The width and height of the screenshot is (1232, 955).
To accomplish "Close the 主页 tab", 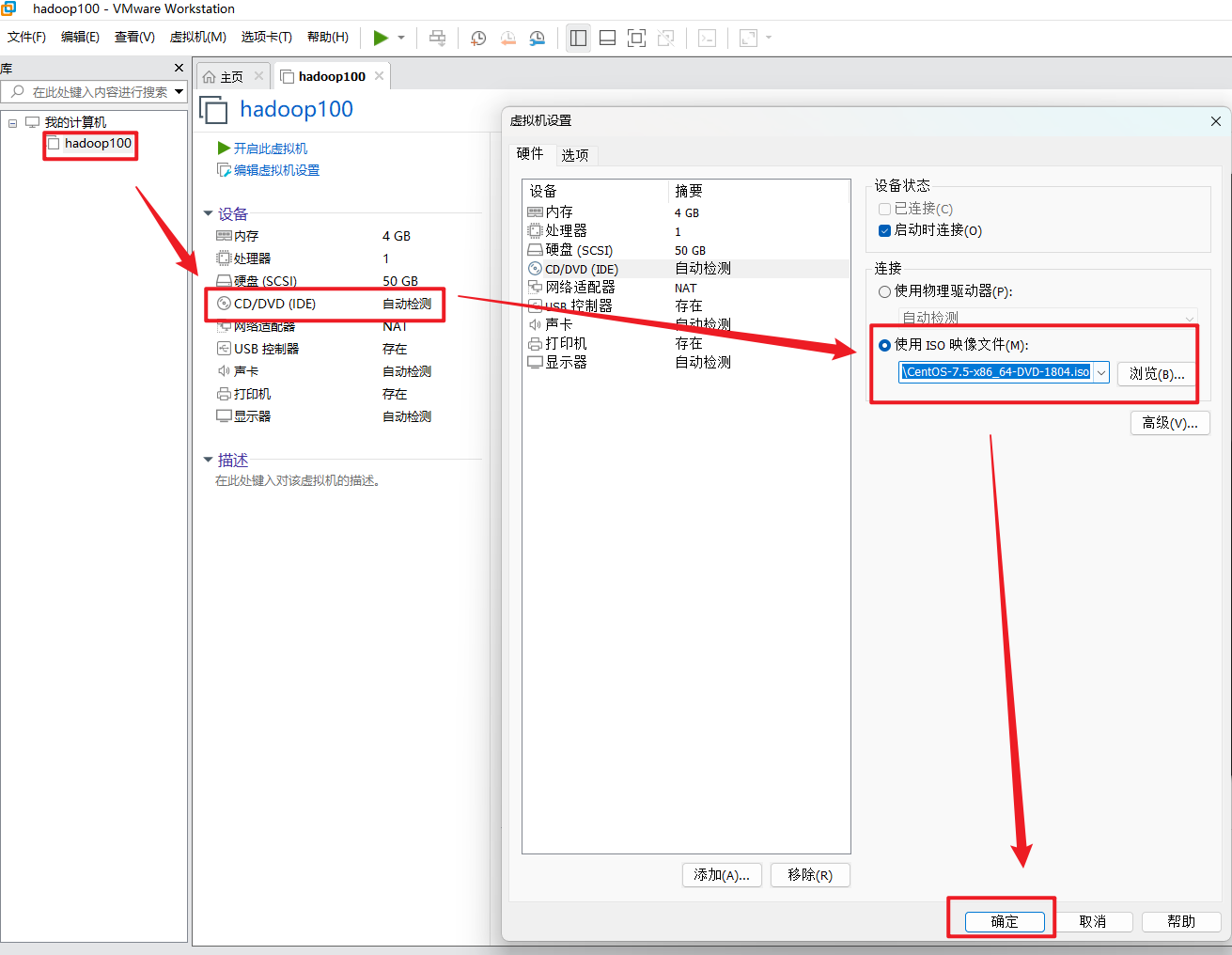I will click(258, 76).
